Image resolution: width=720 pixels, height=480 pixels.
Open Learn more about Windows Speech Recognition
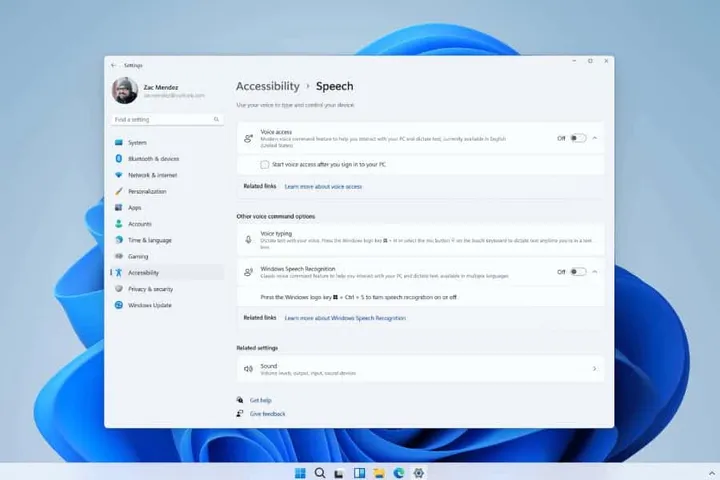click(x=345, y=318)
